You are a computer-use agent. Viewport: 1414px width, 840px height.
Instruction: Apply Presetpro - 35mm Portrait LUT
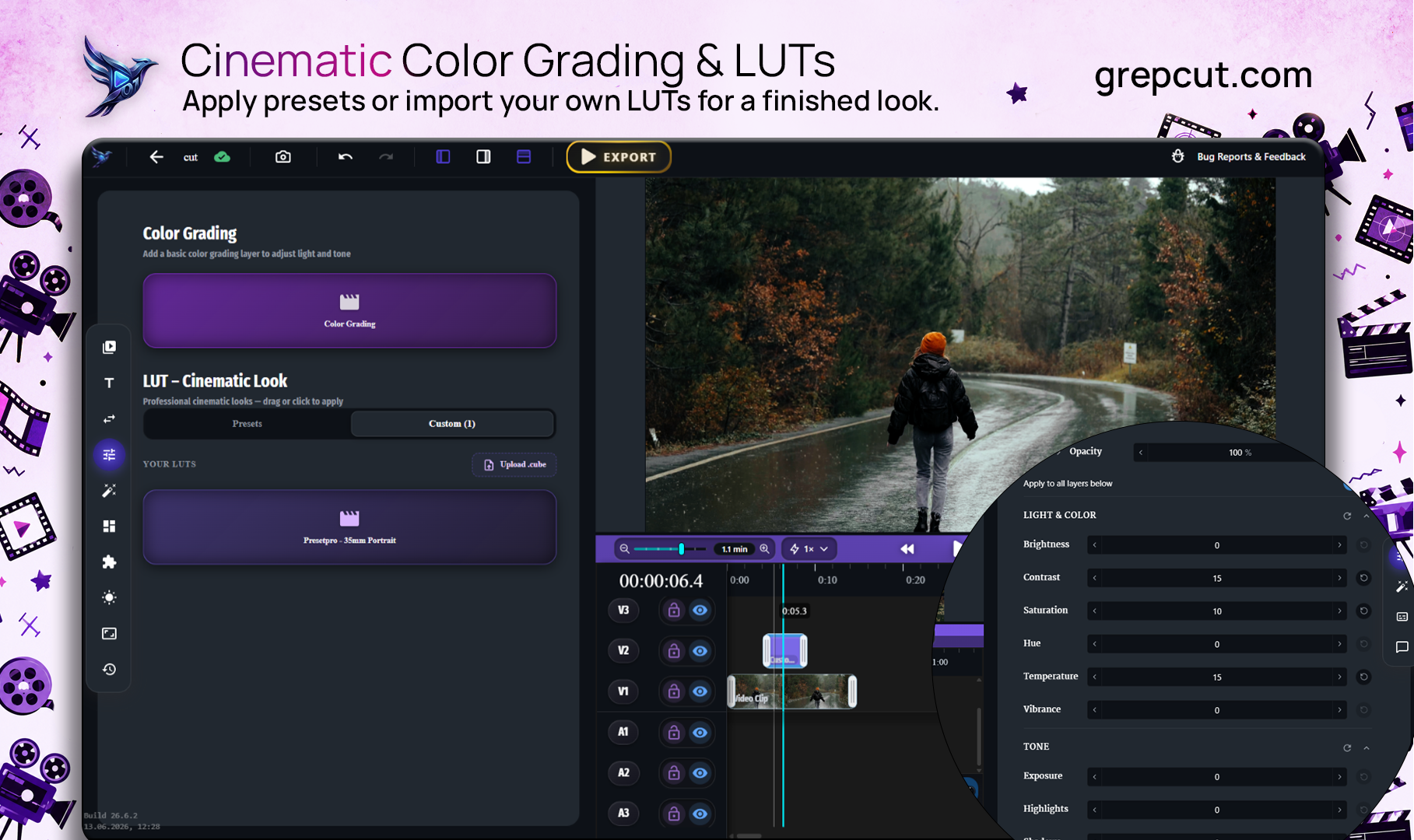click(349, 527)
